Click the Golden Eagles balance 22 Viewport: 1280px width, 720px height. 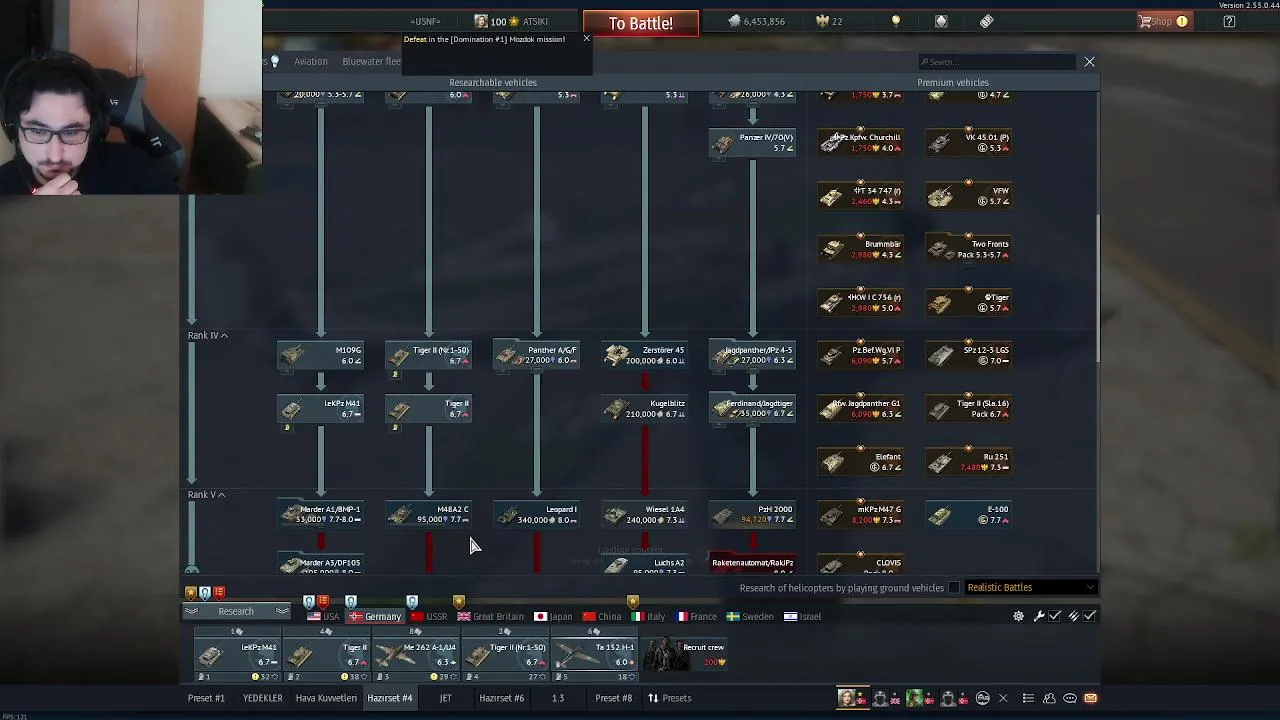tap(830, 21)
